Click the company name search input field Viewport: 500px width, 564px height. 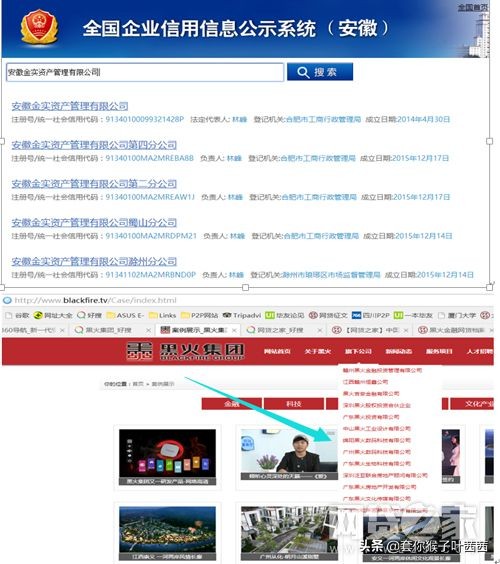[x=145, y=72]
